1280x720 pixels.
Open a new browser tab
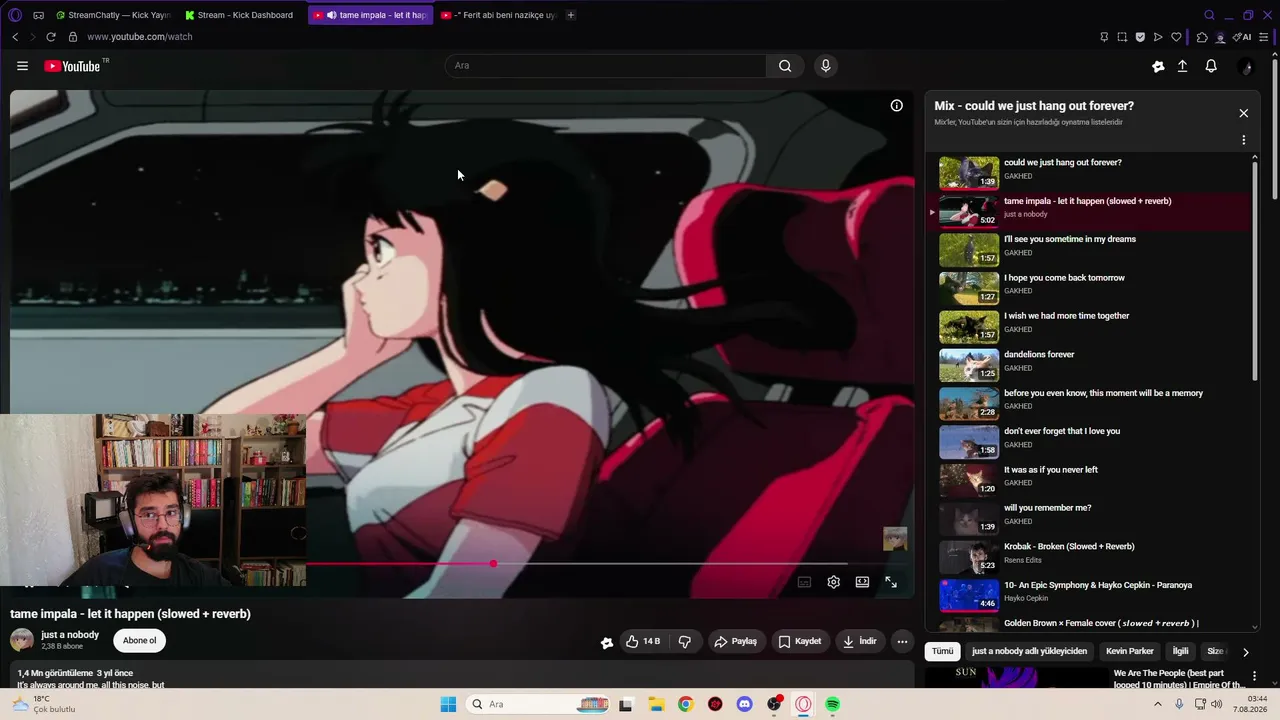(x=571, y=15)
